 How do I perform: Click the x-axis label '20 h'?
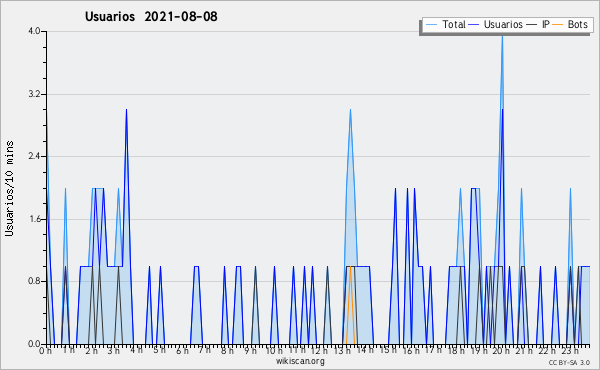pyautogui.click(x=501, y=350)
